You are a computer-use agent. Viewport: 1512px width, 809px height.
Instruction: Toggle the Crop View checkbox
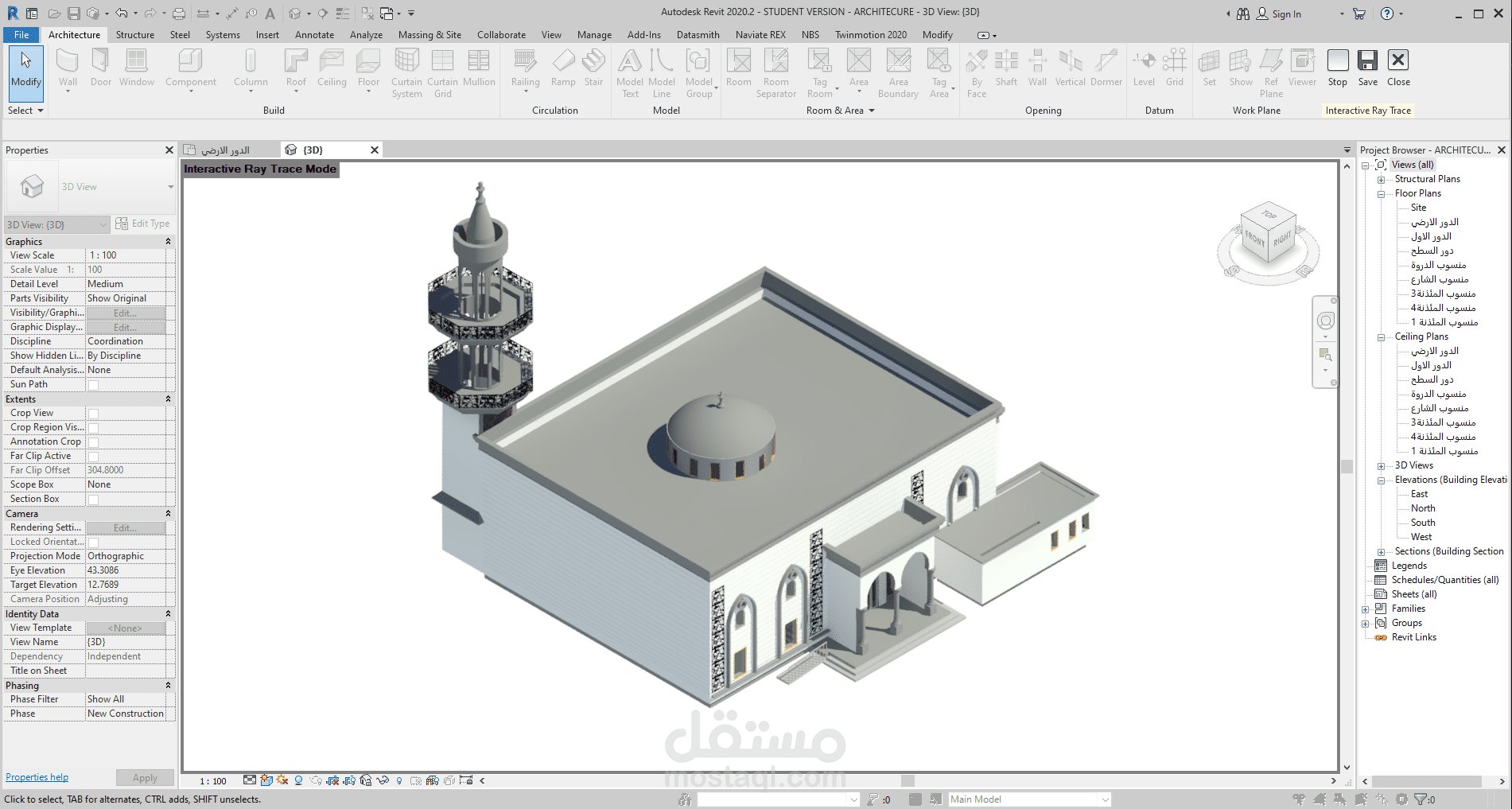(x=93, y=414)
